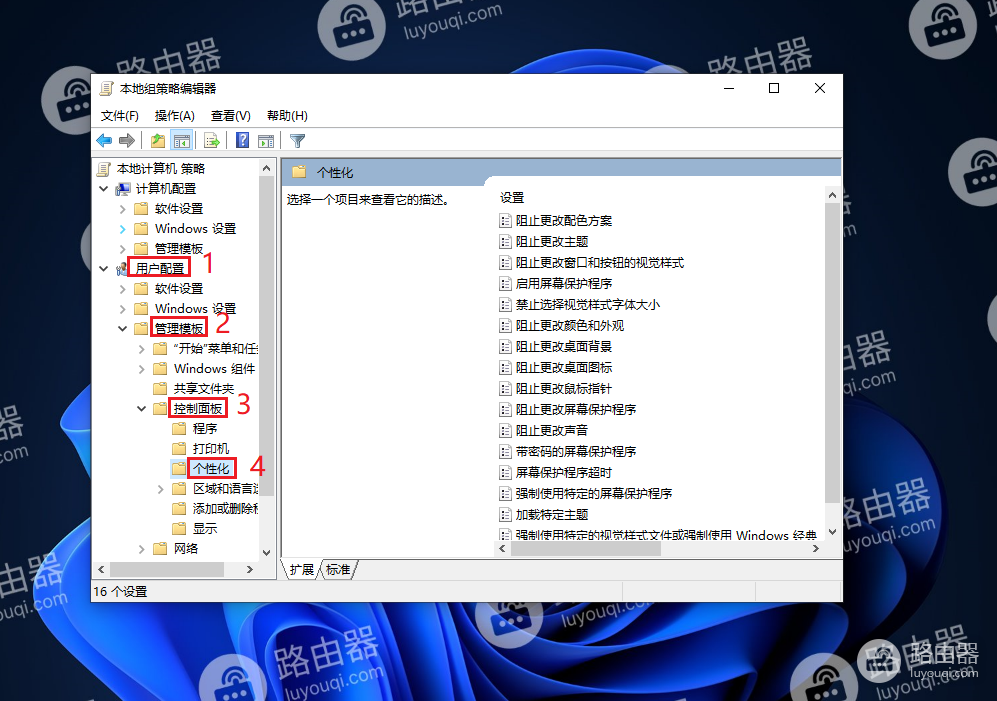Click the policy icon for 阻止更改配色方案
997x701 pixels.
coord(505,221)
